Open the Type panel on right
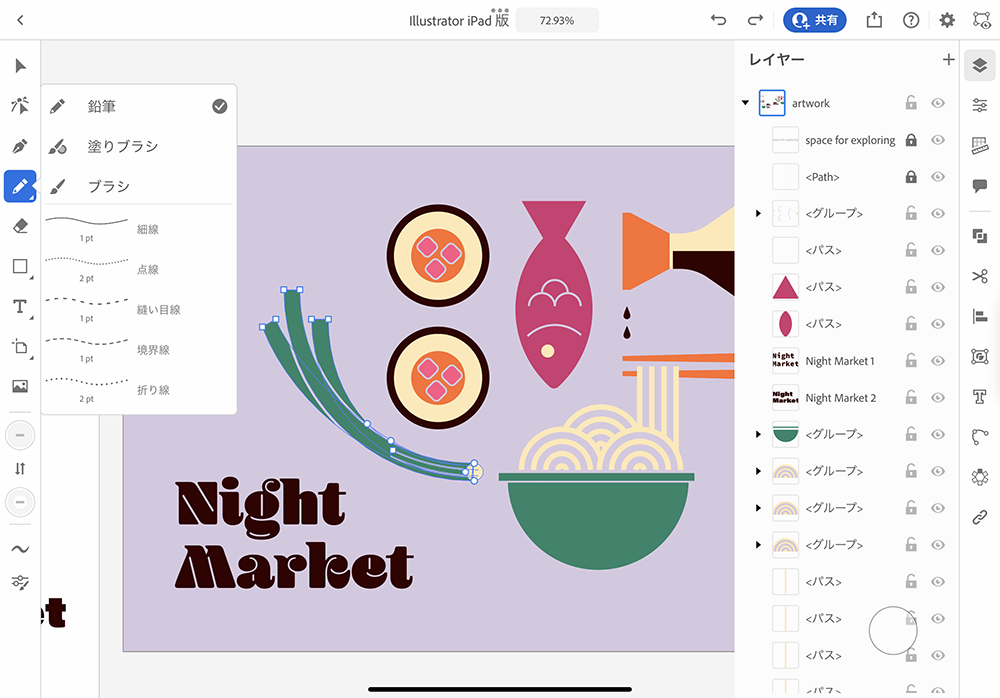Viewport: 1000px width, 698px height. pos(980,397)
